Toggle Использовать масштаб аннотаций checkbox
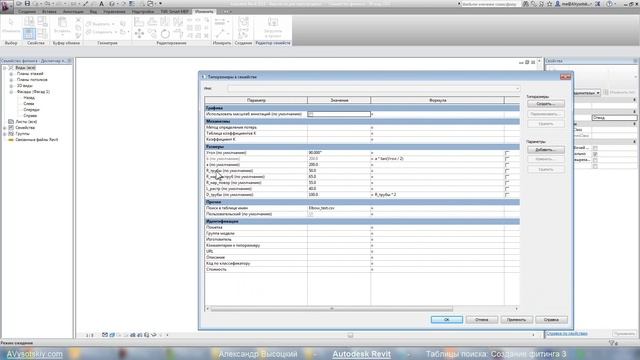Image resolution: width=640 pixels, height=360 pixels. tap(311, 114)
